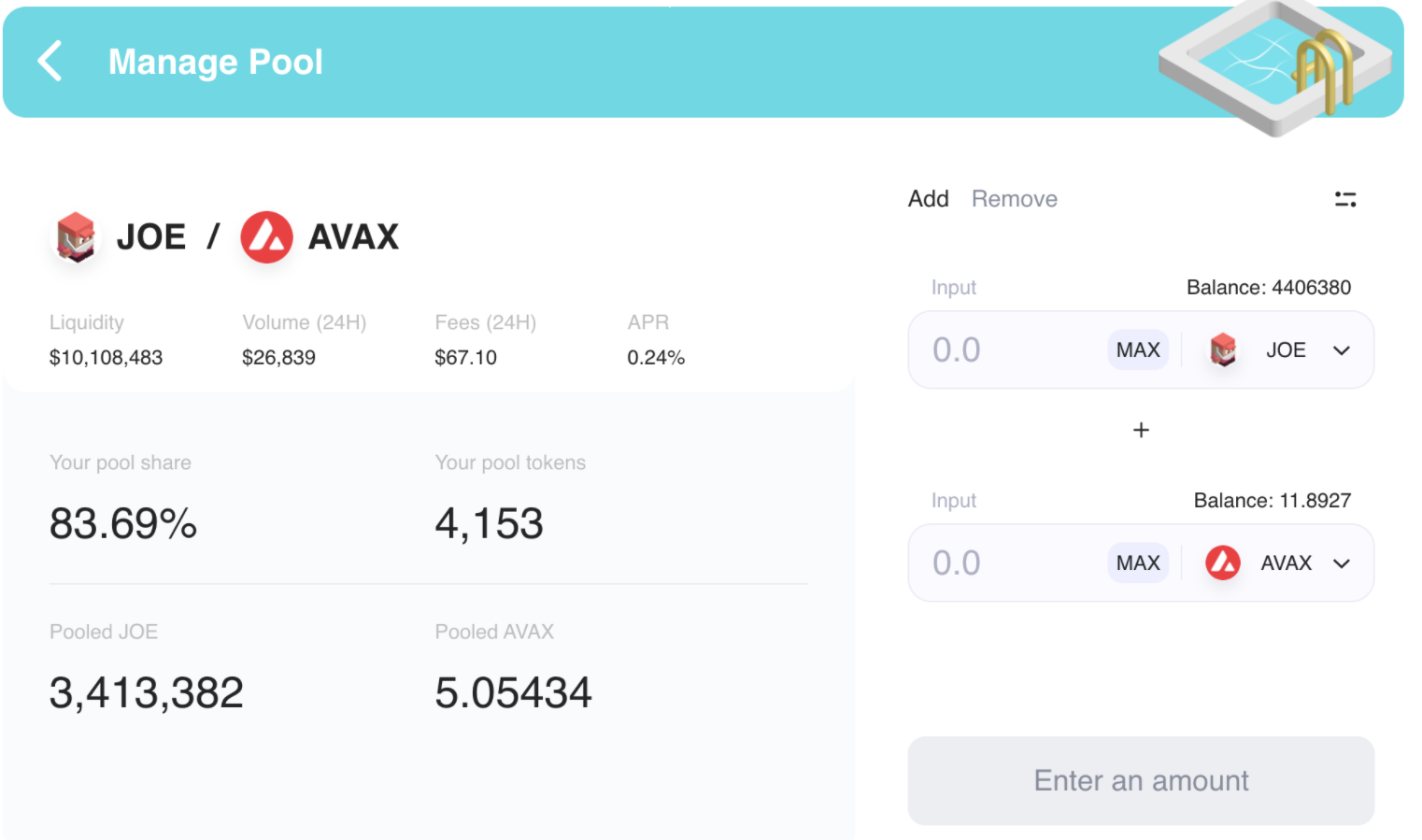
Task: Switch to the Remove tab
Action: click(1014, 199)
